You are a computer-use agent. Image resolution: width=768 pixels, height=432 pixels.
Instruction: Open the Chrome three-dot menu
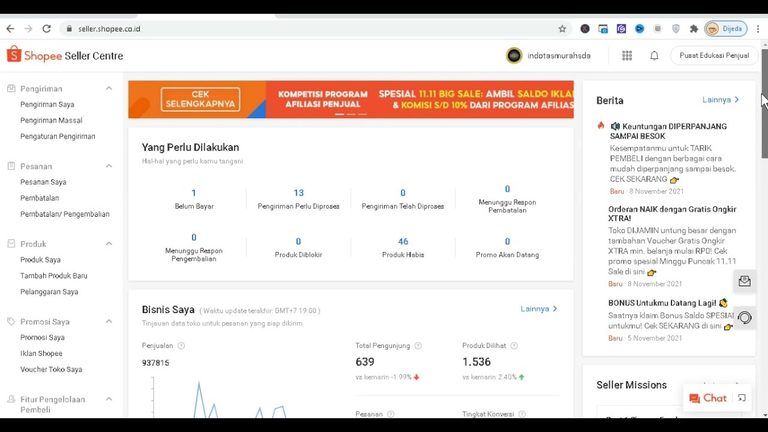pos(758,29)
